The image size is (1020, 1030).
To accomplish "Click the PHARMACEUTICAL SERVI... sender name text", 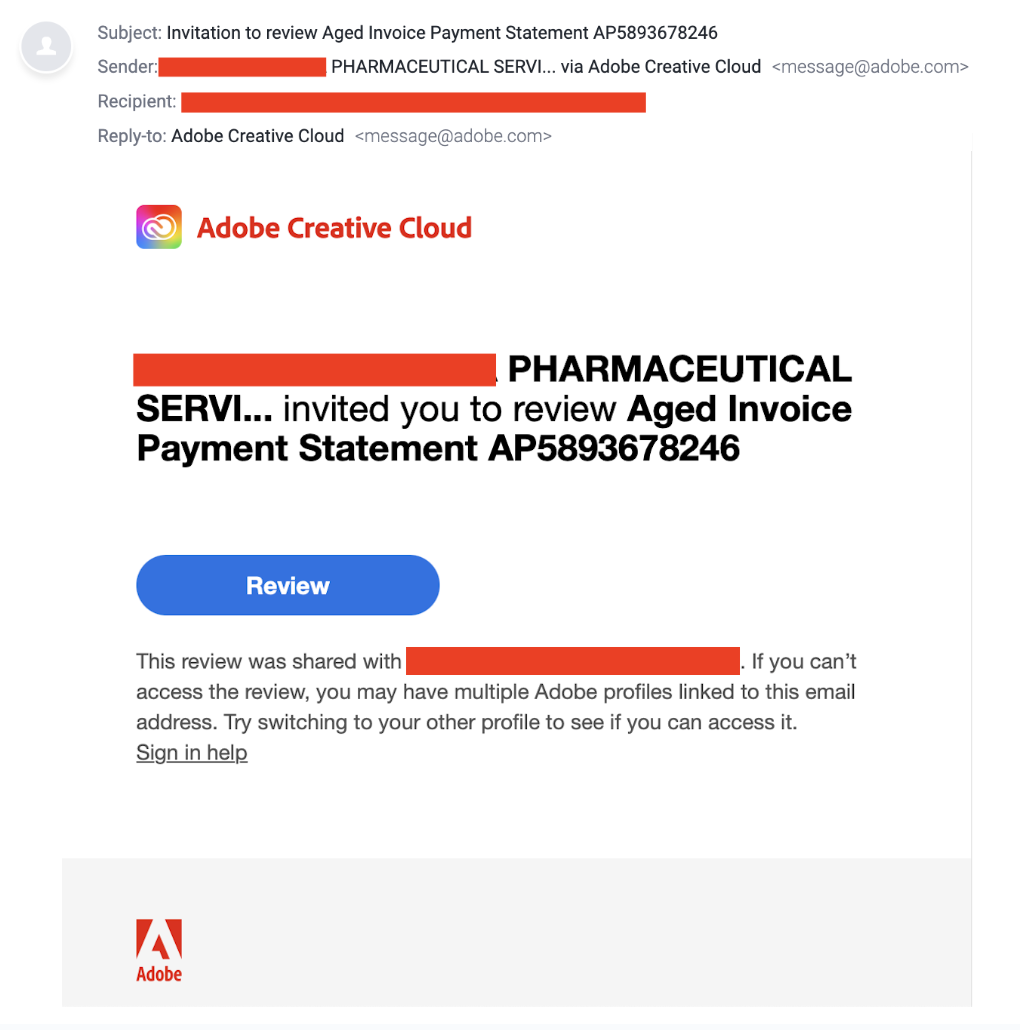I will point(443,67).
